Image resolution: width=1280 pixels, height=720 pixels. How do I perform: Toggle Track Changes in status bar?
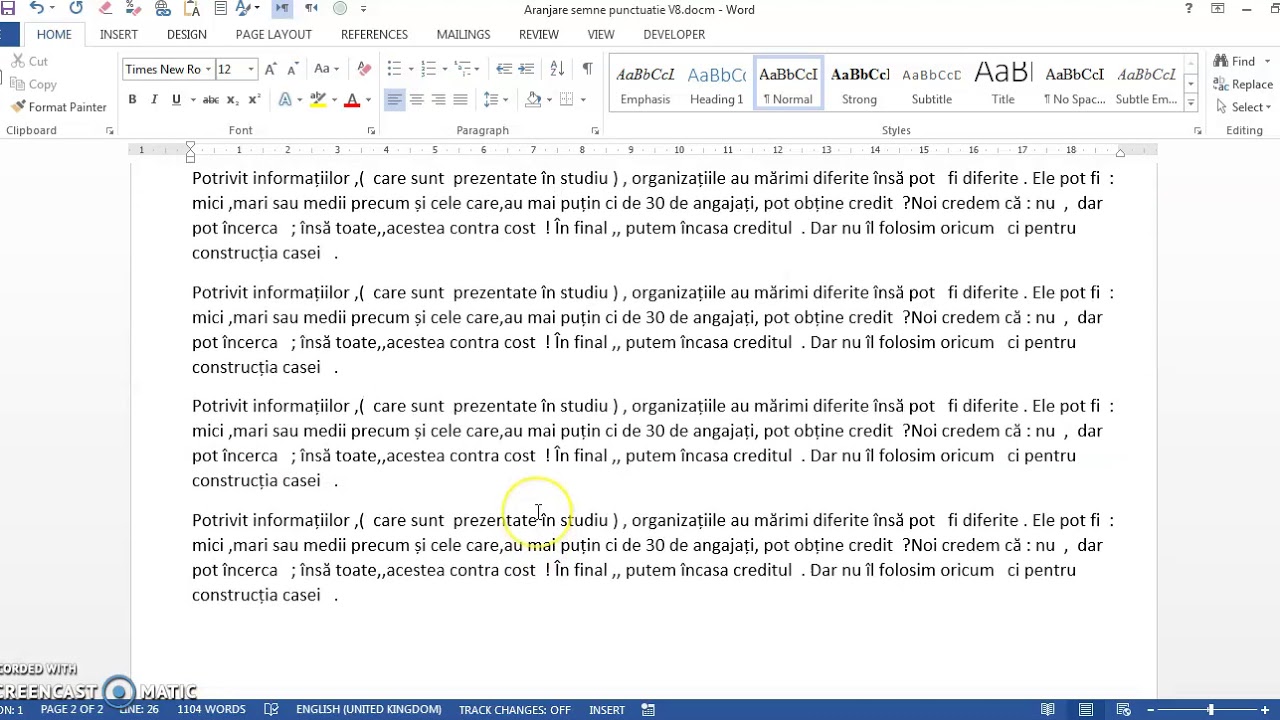pyautogui.click(x=515, y=710)
